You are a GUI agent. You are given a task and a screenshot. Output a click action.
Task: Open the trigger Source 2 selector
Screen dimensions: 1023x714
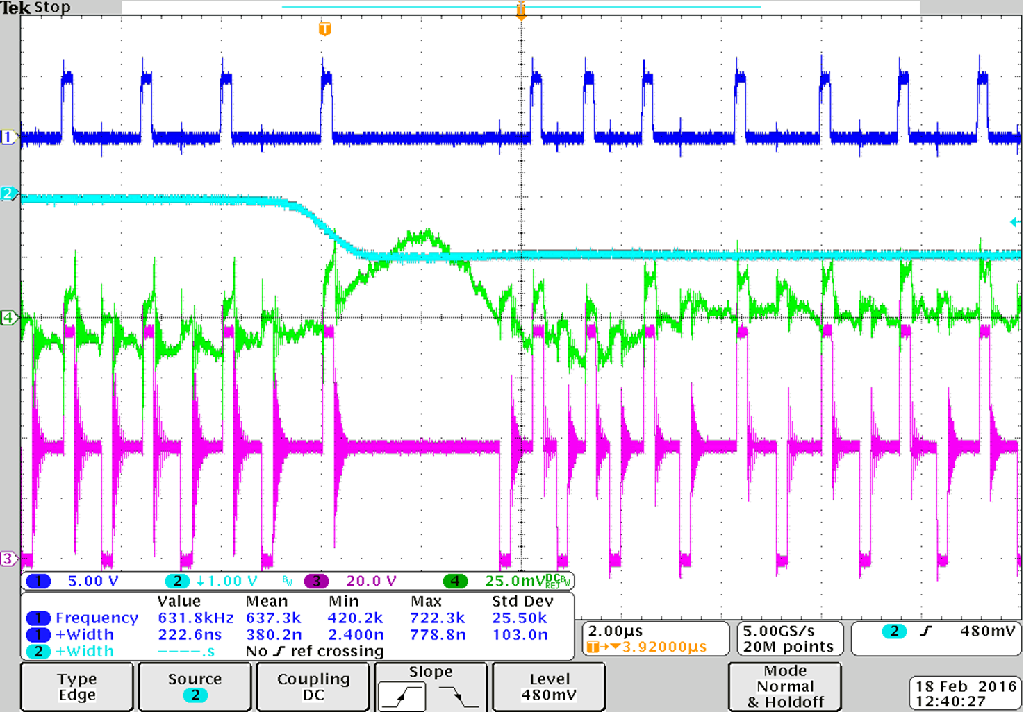[x=194, y=686]
